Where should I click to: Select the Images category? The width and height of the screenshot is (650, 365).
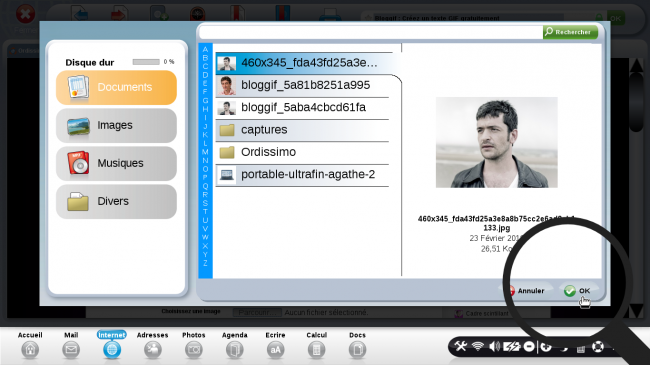click(x=116, y=125)
